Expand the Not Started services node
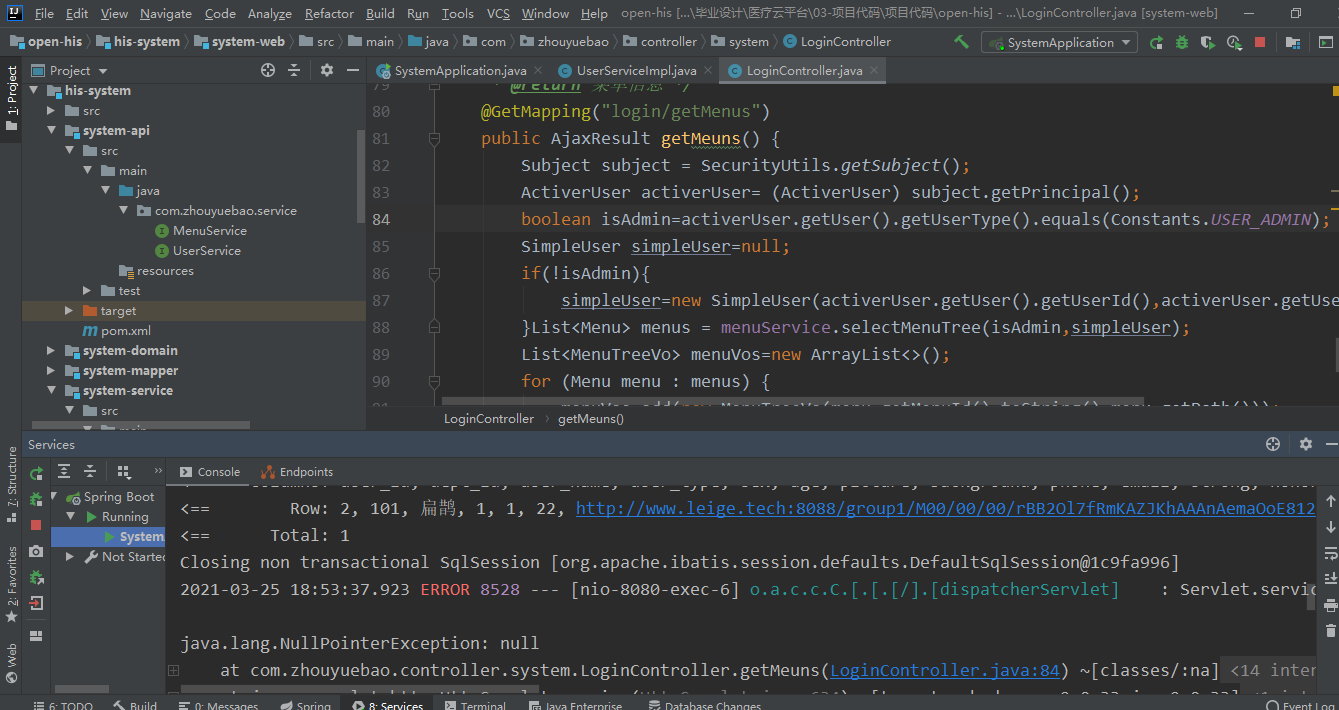This screenshot has height=710, width=1339. pyautogui.click(x=70, y=556)
